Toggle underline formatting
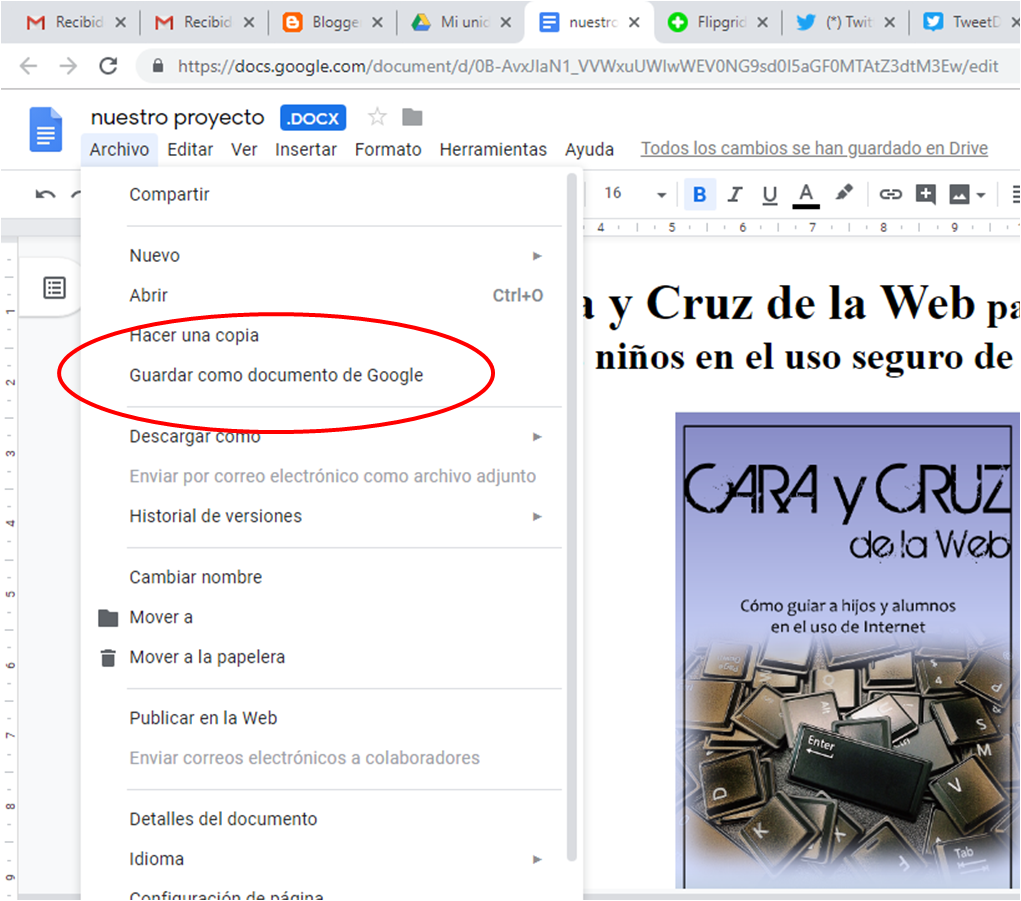 [x=769, y=194]
